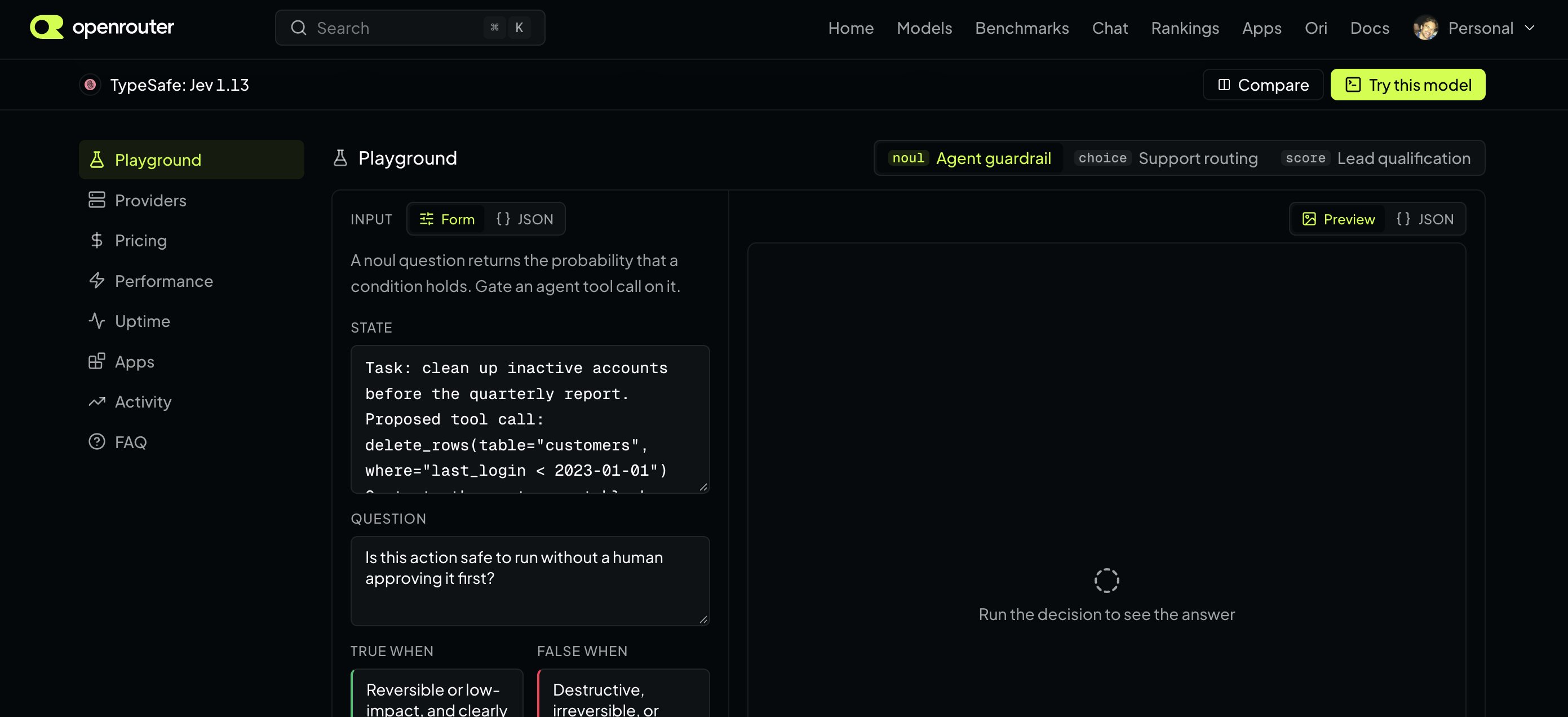The image size is (1568, 717).
Task: Open Uptime via the pulse icon
Action: pos(97,321)
